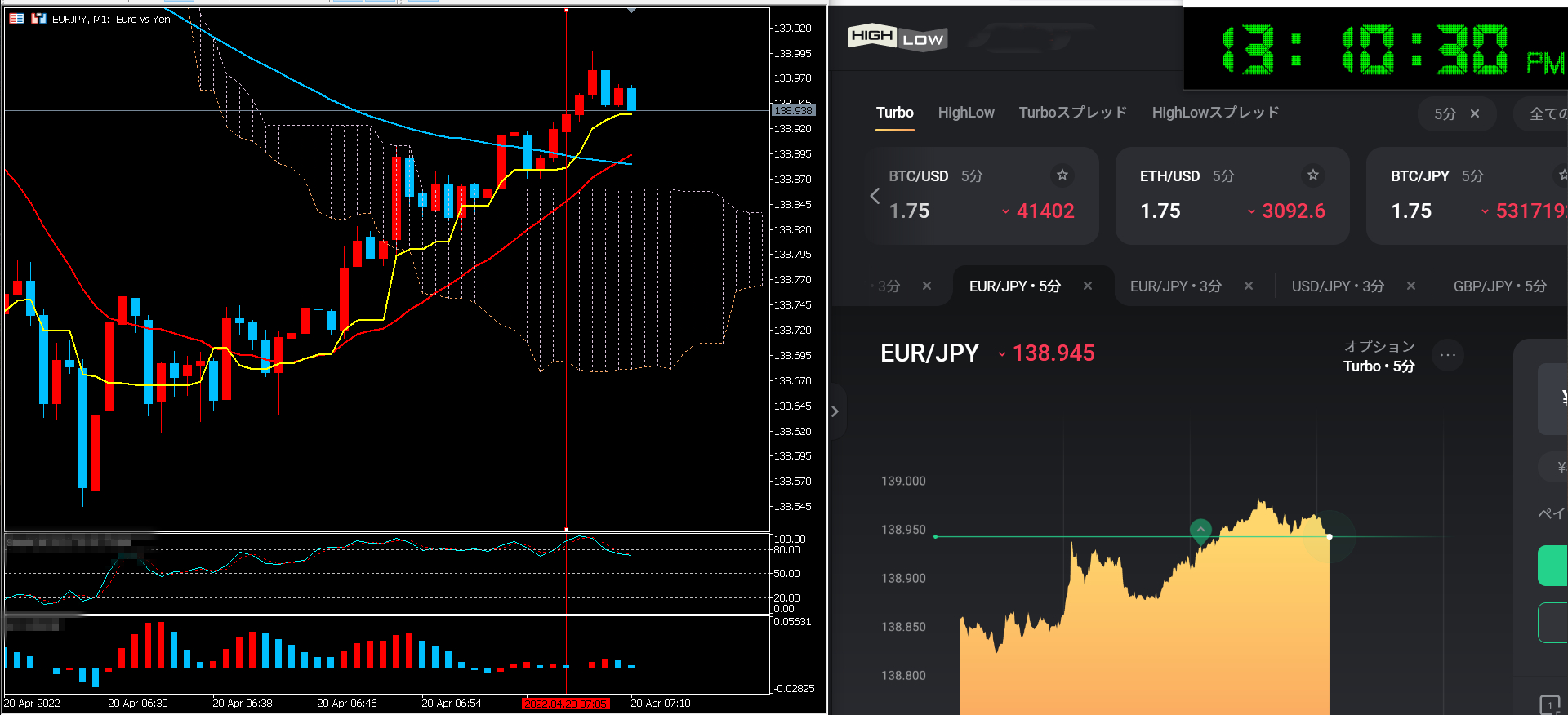
Task: Open the HighLowスプレッド tab
Action: (x=1214, y=113)
